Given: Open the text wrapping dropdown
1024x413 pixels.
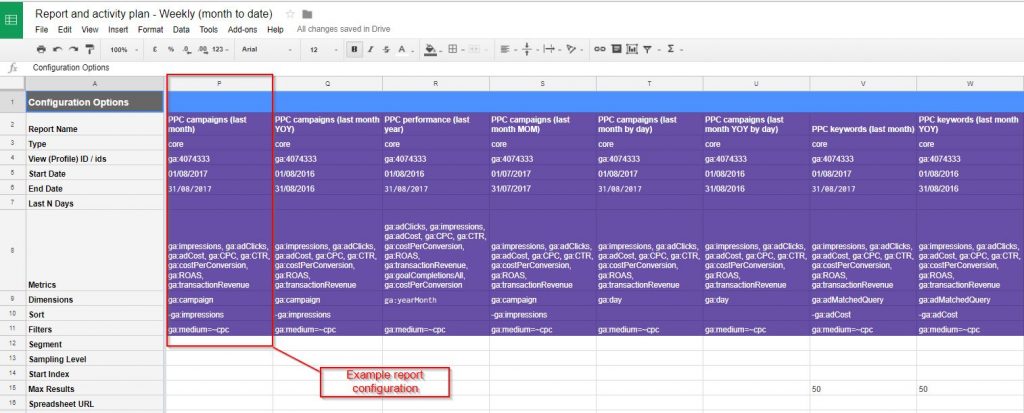Looking at the screenshot, I should pyautogui.click(x=552, y=49).
